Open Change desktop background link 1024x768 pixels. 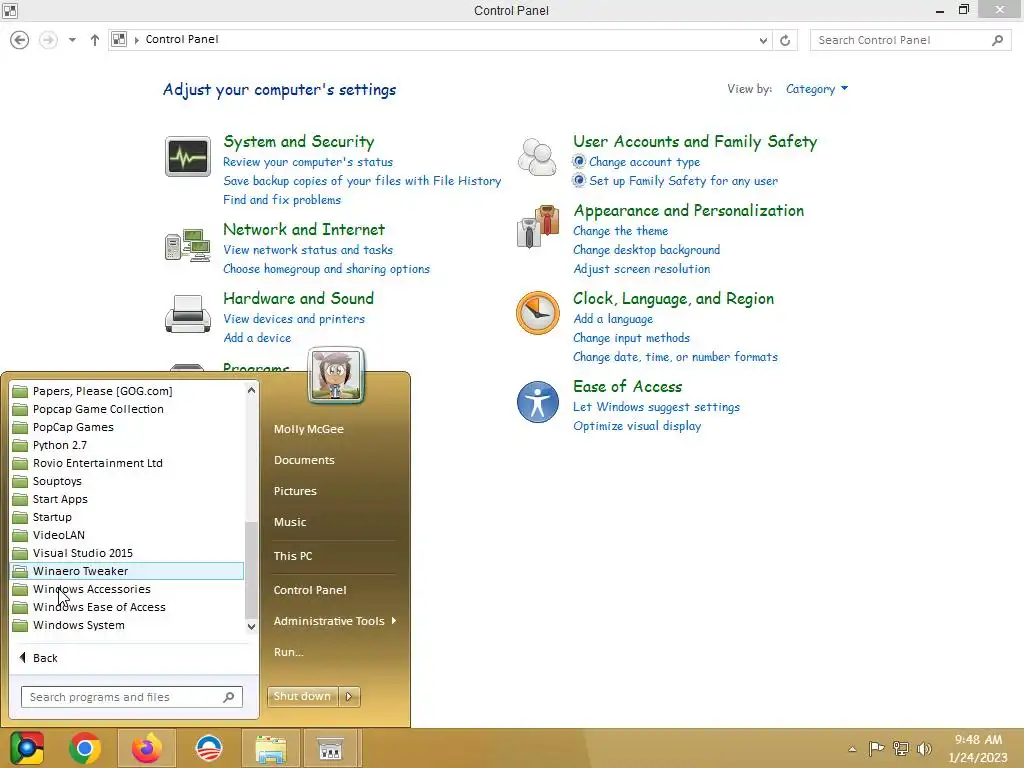pyautogui.click(x=647, y=250)
